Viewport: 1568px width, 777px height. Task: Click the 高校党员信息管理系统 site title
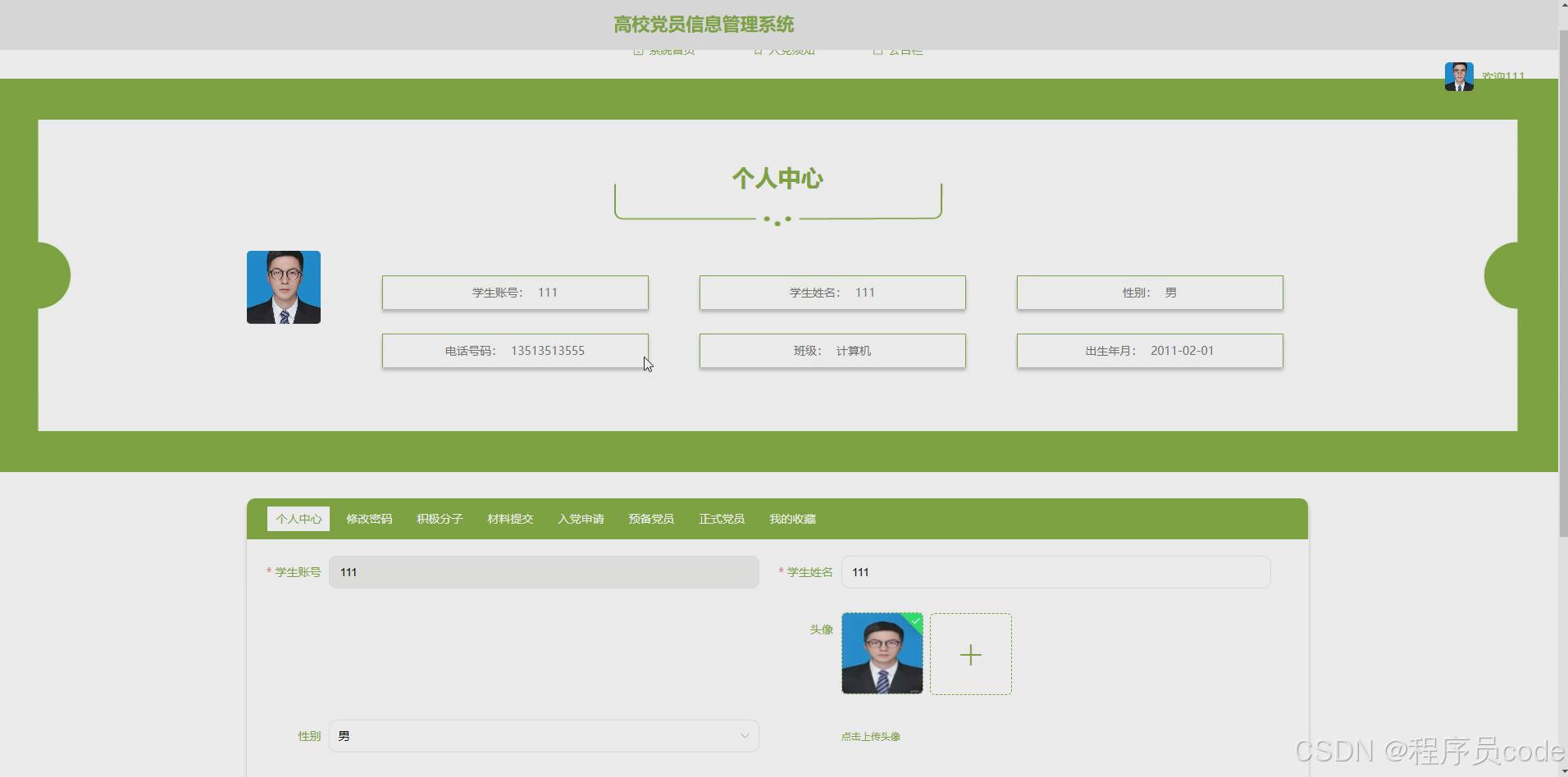point(704,25)
